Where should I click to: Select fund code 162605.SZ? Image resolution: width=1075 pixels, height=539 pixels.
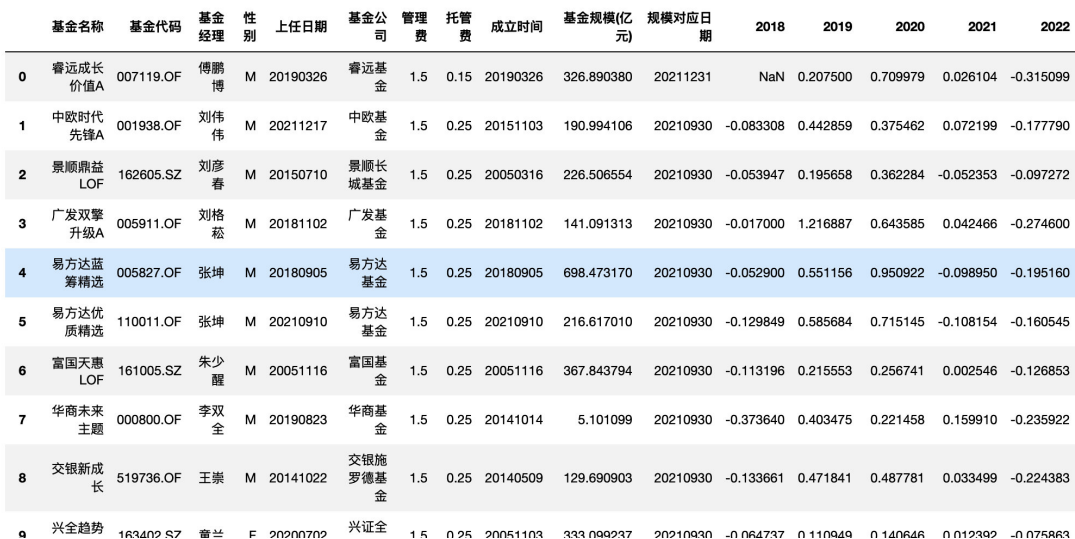[x=149, y=175]
